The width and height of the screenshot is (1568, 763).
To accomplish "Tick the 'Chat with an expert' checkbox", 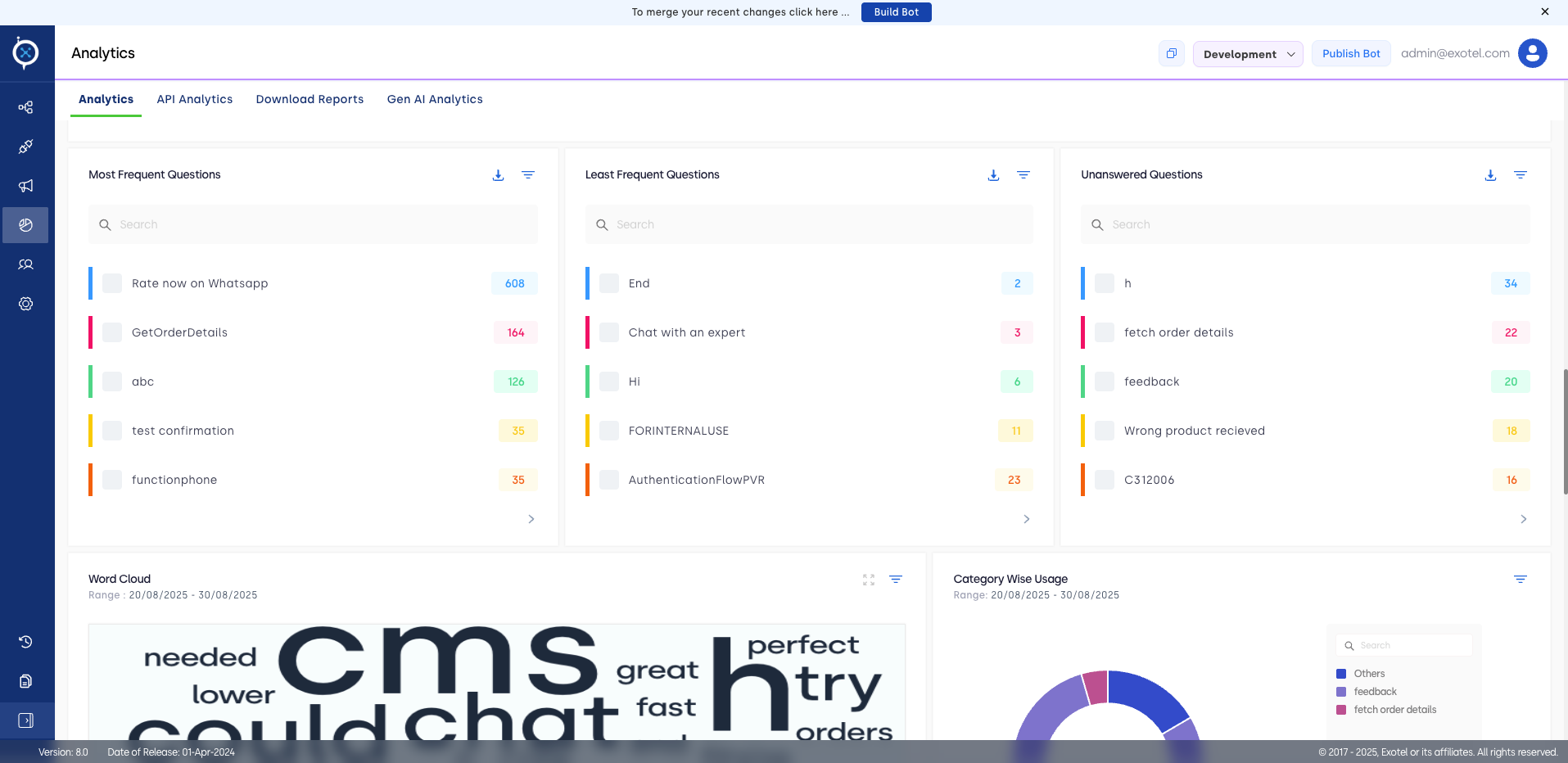I will tap(609, 332).
